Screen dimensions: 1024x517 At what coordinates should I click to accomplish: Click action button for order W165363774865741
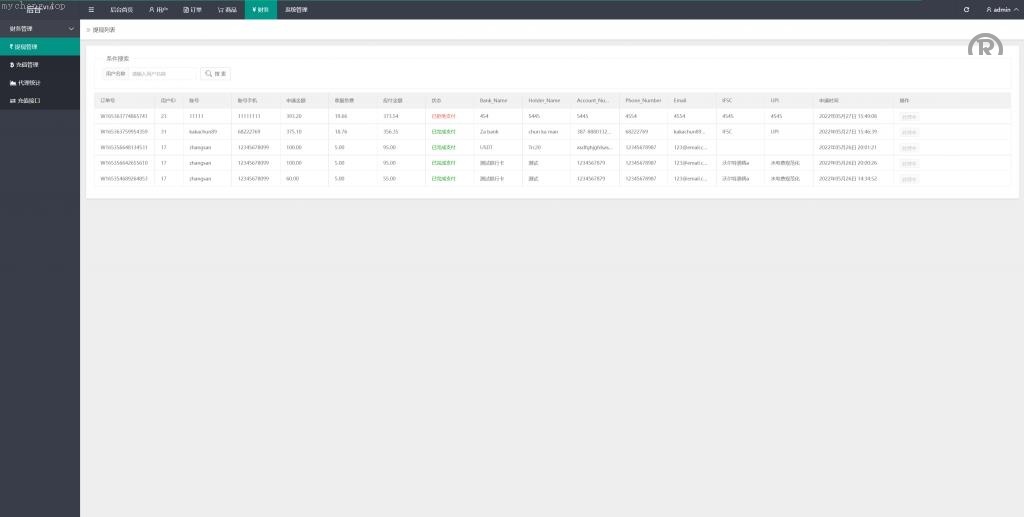click(908, 116)
